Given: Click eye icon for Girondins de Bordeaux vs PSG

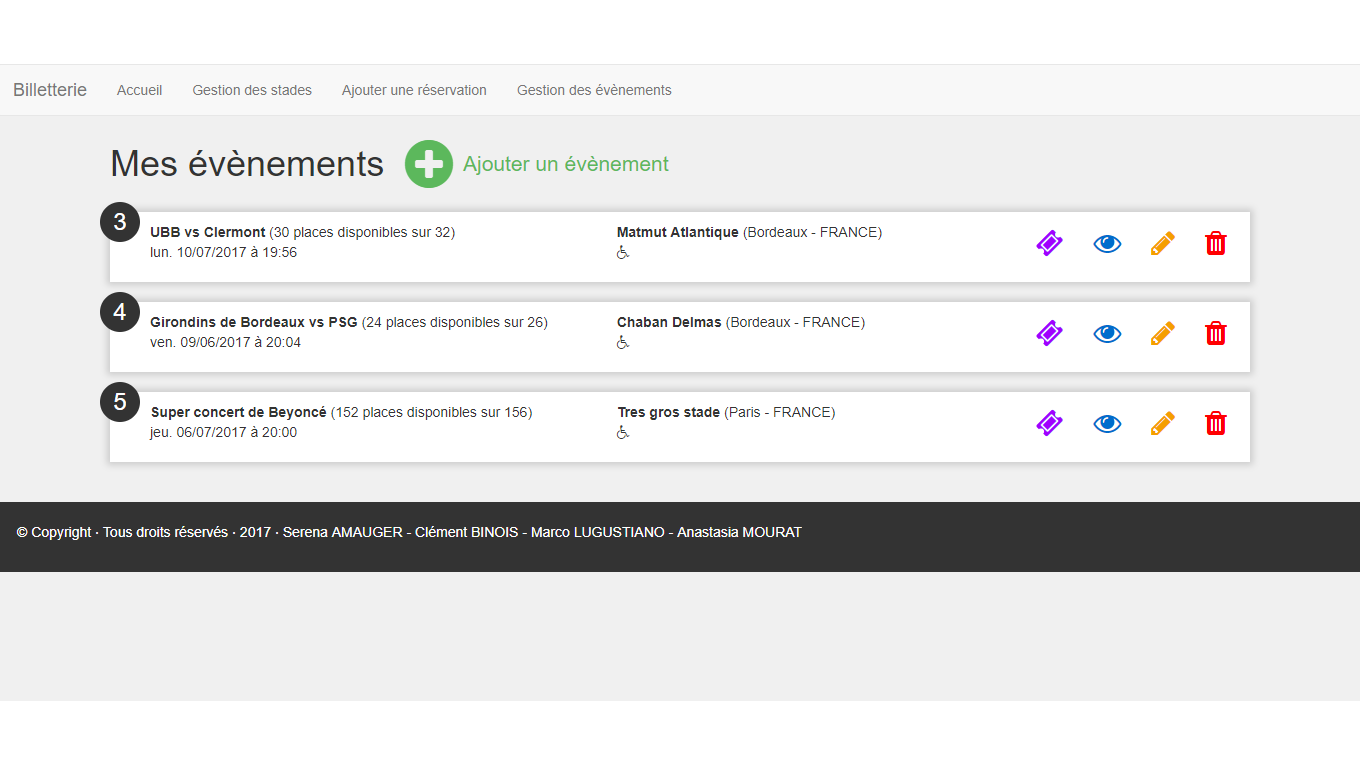Looking at the screenshot, I should pos(1107,333).
